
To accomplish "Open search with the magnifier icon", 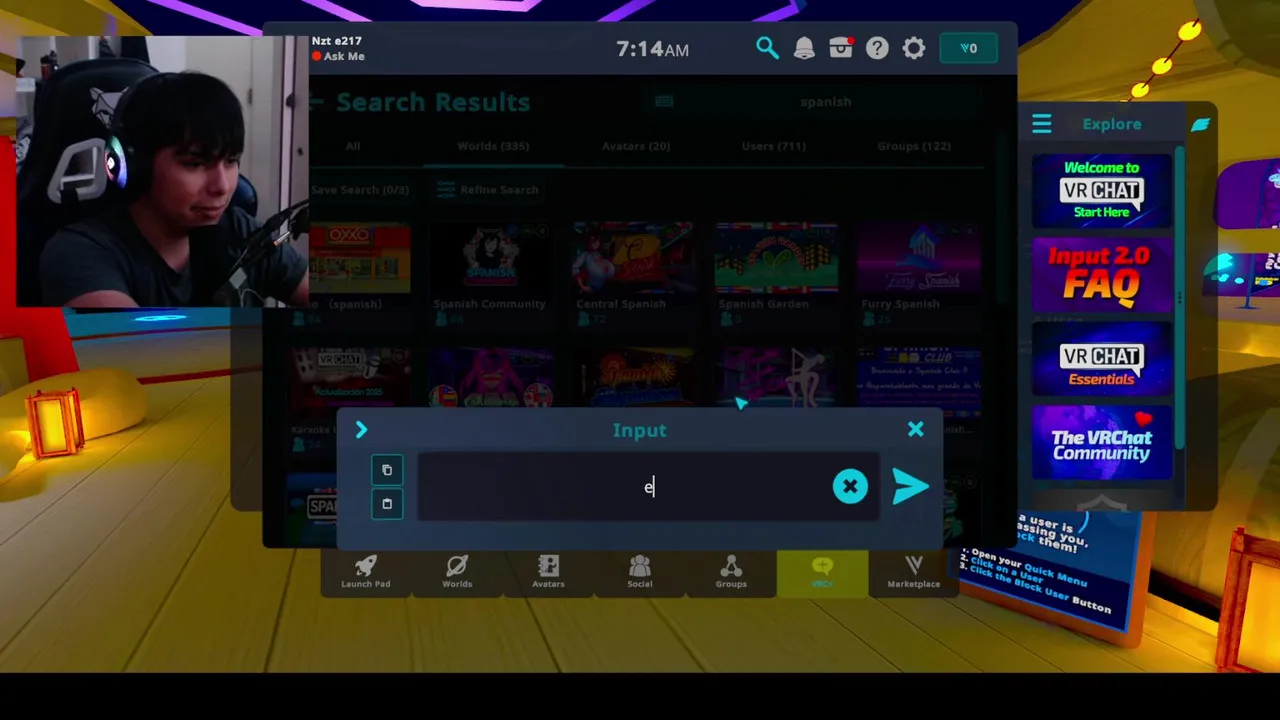I will [x=767, y=48].
